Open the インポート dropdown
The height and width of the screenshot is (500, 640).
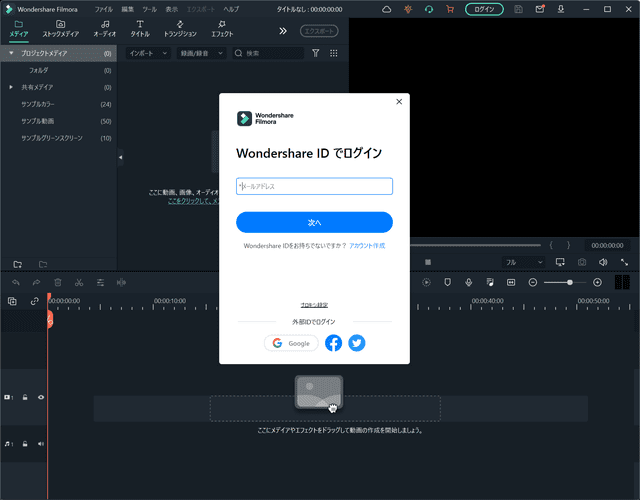(148, 53)
